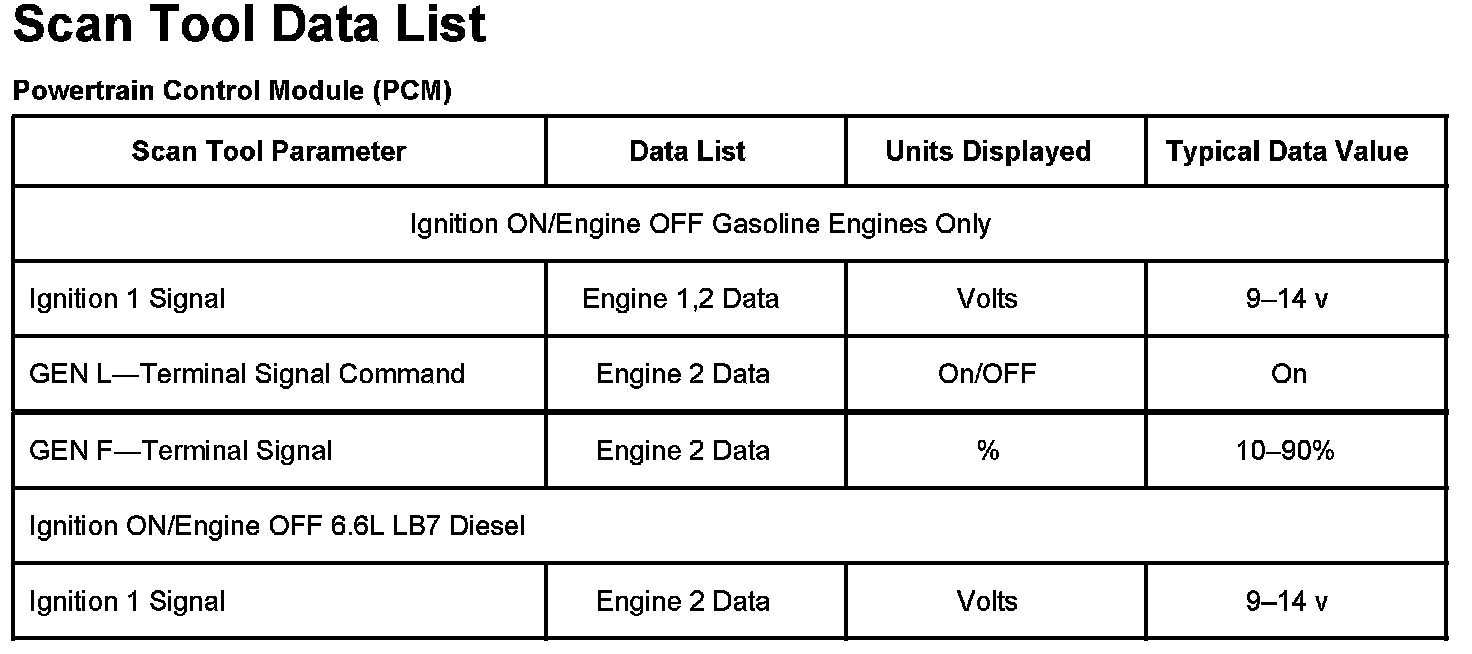
Task: Select the "Typical Data Value" column header
Action: 1287,151
